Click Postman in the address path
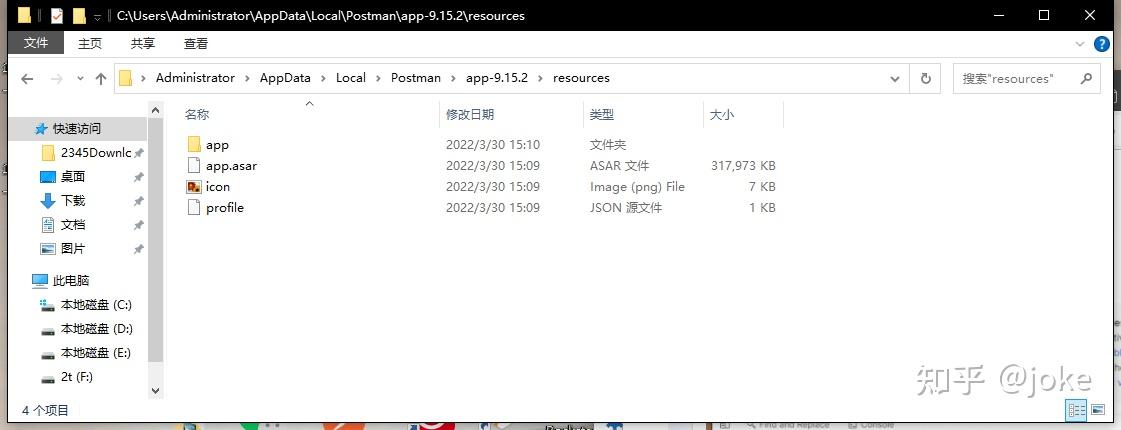Screen dimensions: 1121x430 (x=416, y=78)
